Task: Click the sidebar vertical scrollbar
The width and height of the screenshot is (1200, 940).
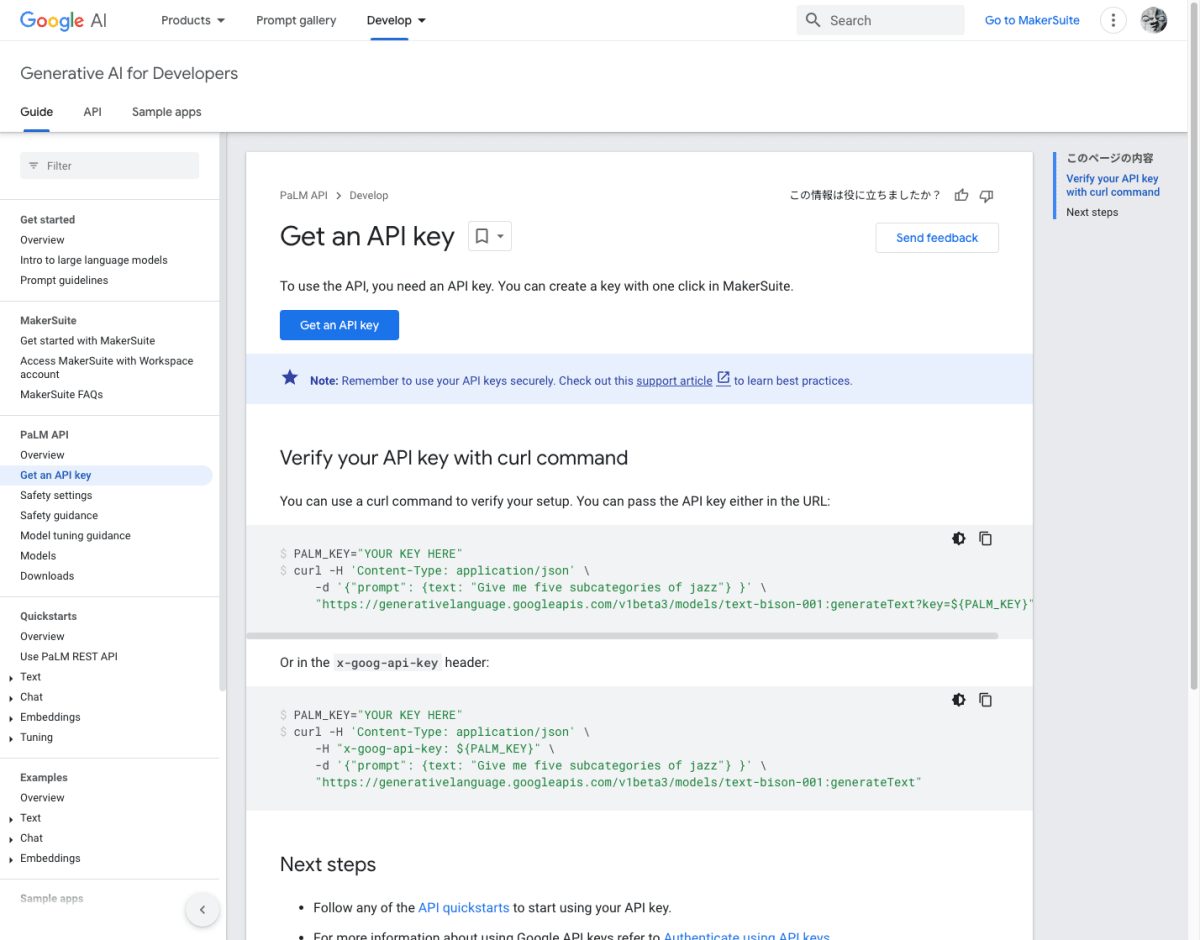Action: coord(223,410)
